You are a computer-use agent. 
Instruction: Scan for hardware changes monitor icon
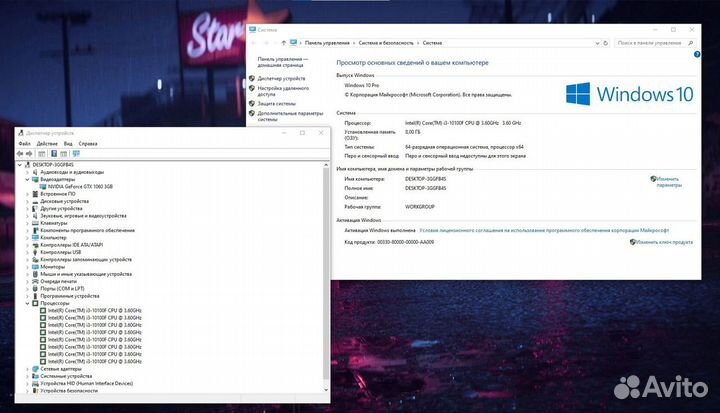tap(76, 154)
